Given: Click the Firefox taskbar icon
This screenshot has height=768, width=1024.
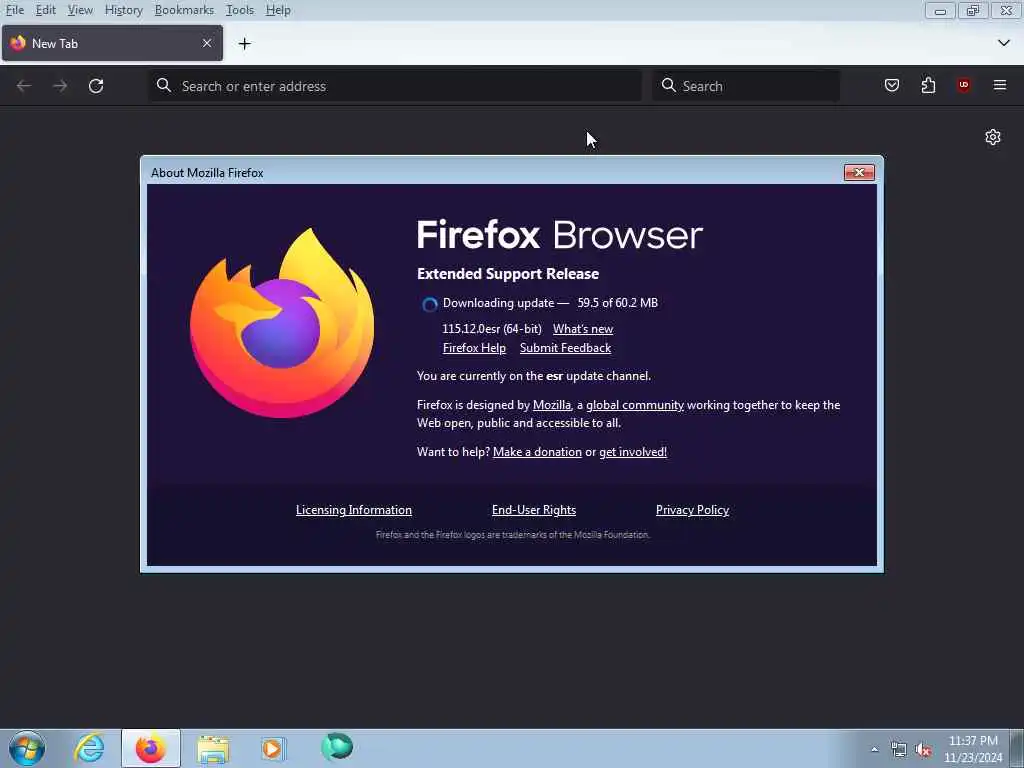Looking at the screenshot, I should pos(151,748).
